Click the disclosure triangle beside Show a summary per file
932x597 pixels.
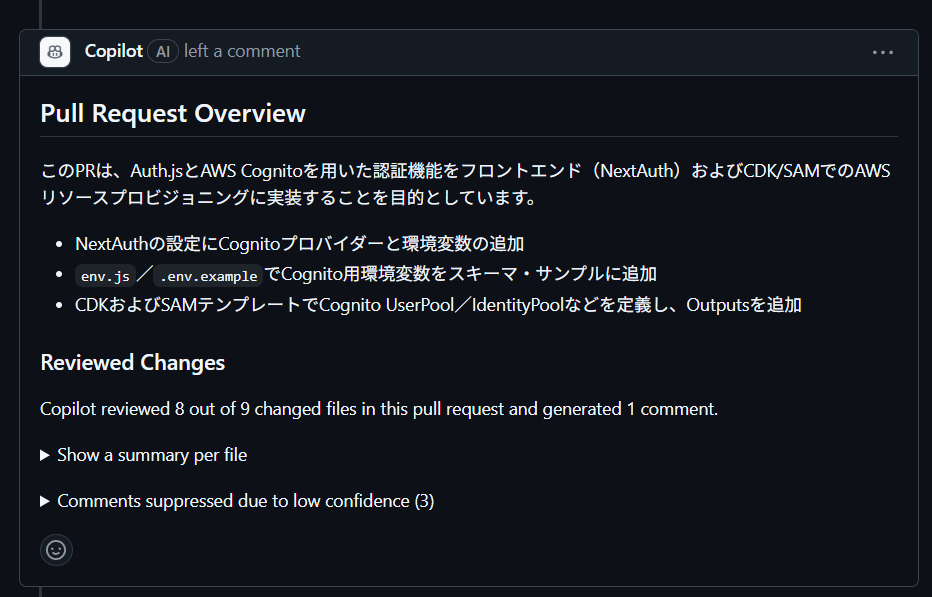click(45, 455)
